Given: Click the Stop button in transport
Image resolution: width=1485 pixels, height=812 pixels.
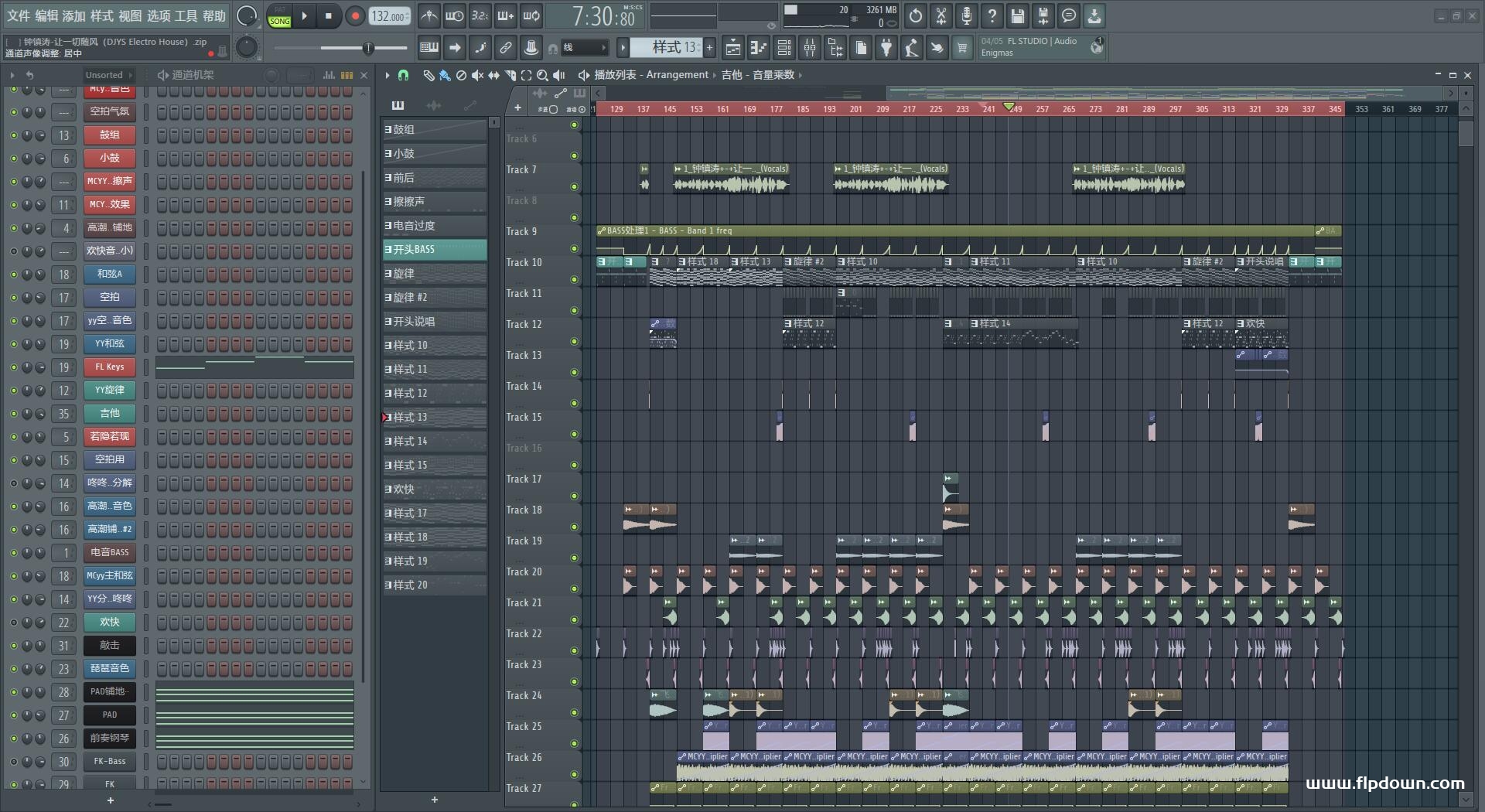Looking at the screenshot, I should pyautogui.click(x=329, y=15).
